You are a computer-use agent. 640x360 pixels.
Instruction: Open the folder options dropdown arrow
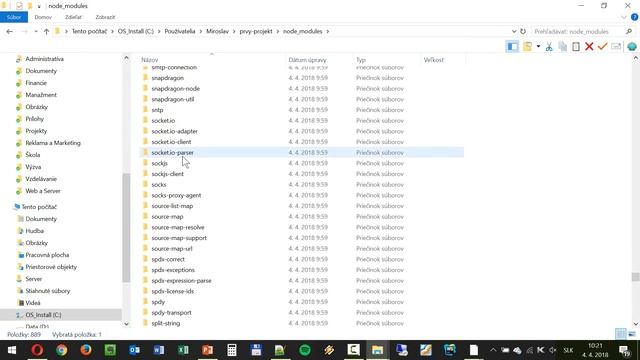[x=538, y=47]
